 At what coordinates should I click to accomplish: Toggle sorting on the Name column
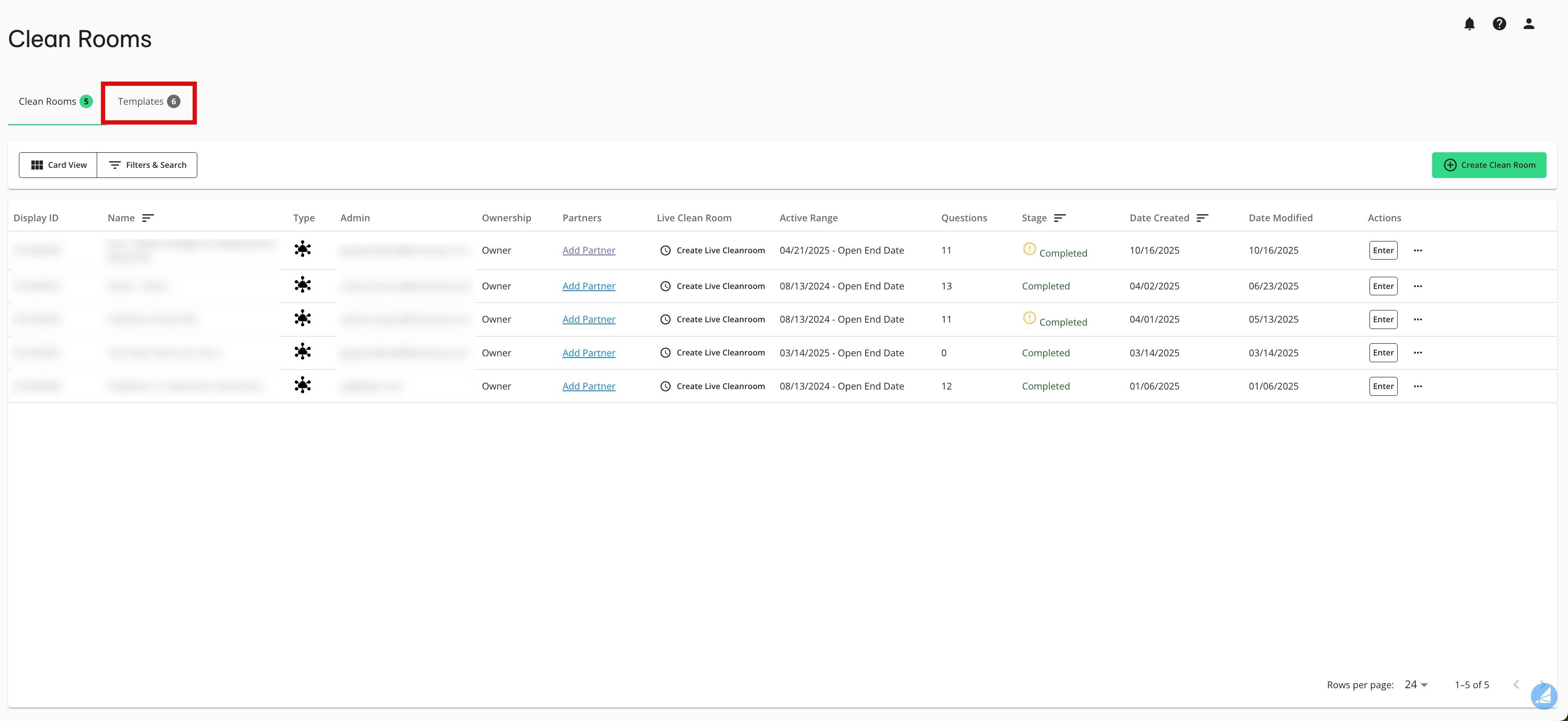tap(148, 217)
